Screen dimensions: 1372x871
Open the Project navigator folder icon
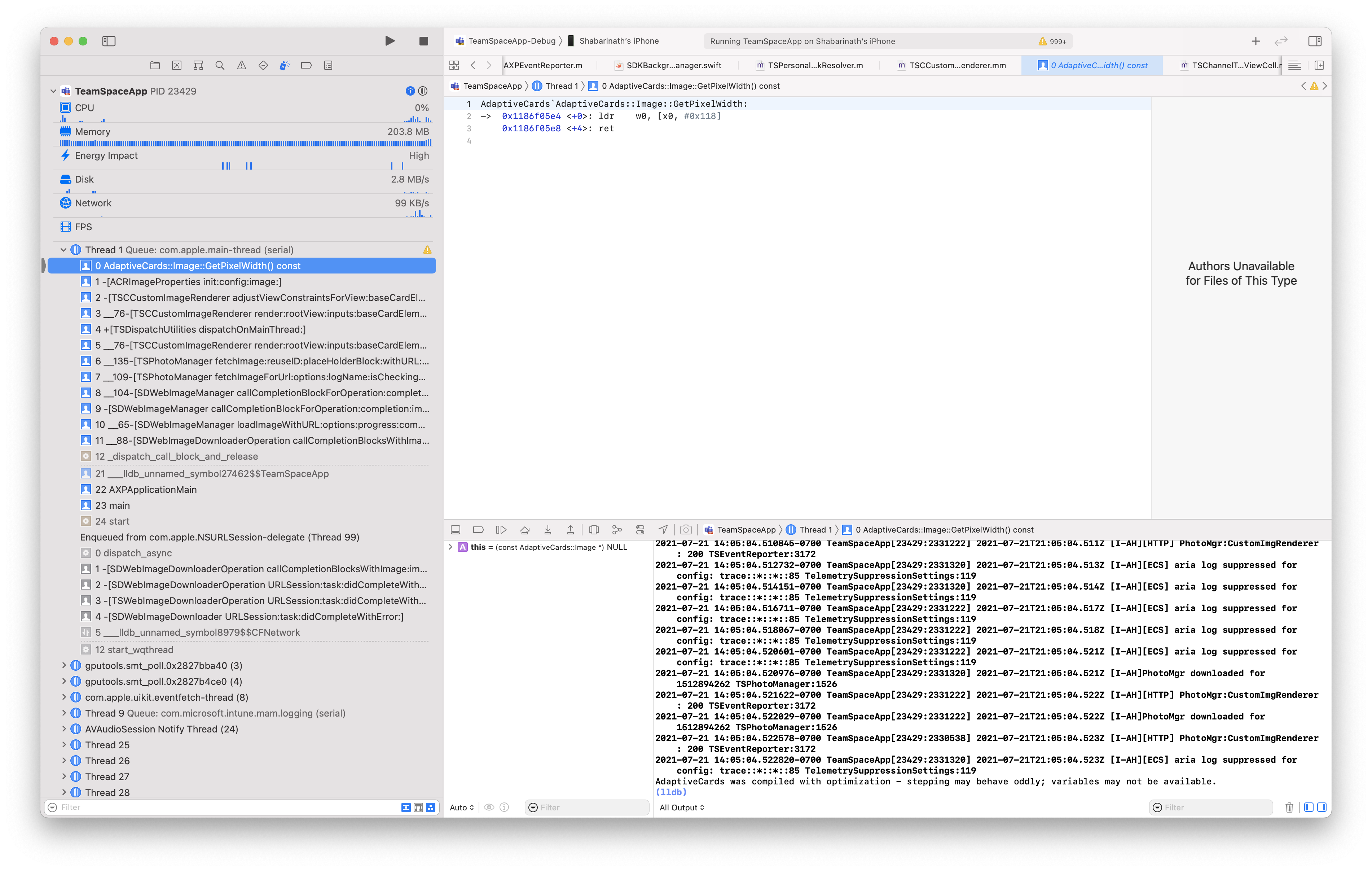pyautogui.click(x=154, y=65)
